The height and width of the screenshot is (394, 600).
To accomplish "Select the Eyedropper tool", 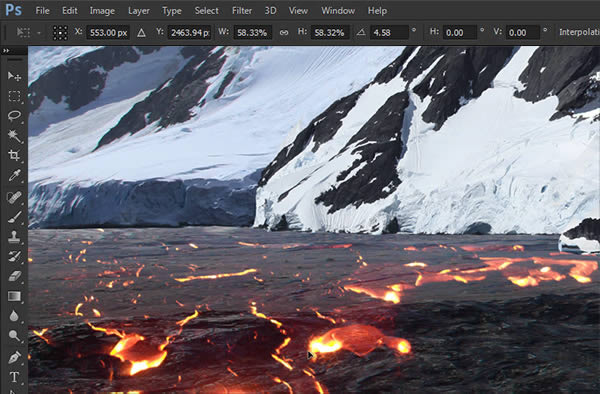I will [x=15, y=176].
